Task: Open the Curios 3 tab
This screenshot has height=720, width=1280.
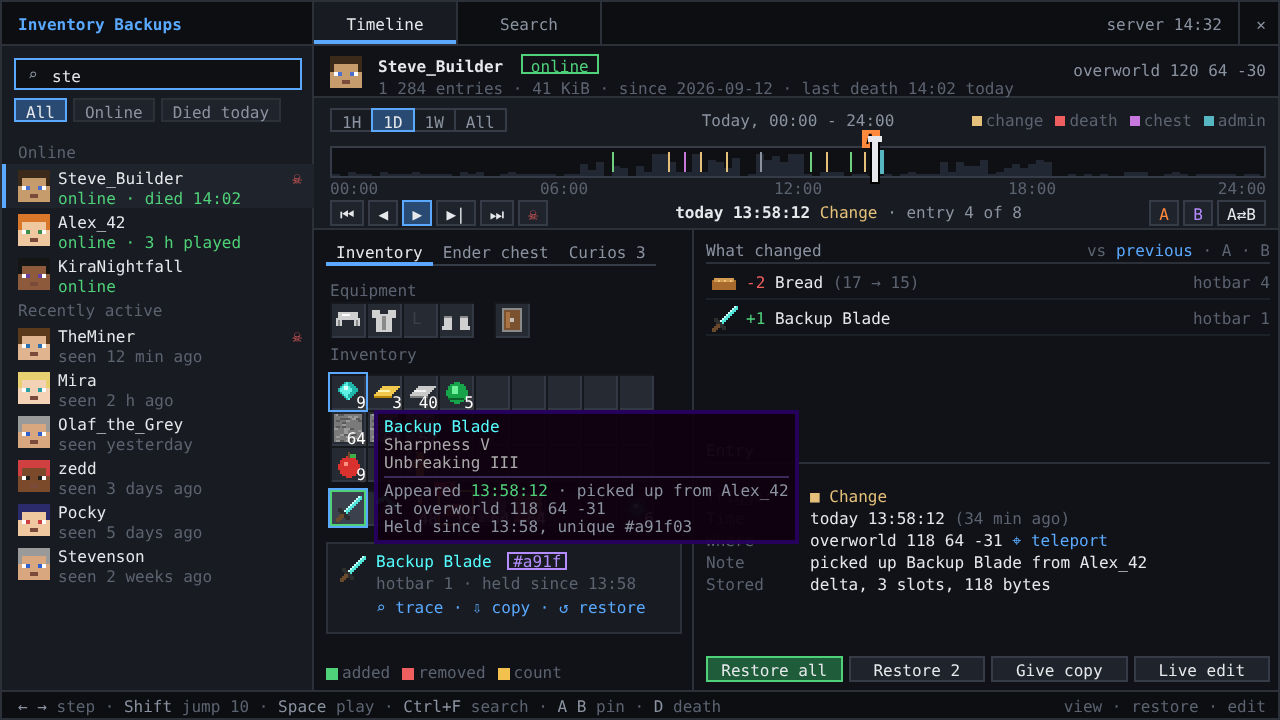Action: click(607, 252)
